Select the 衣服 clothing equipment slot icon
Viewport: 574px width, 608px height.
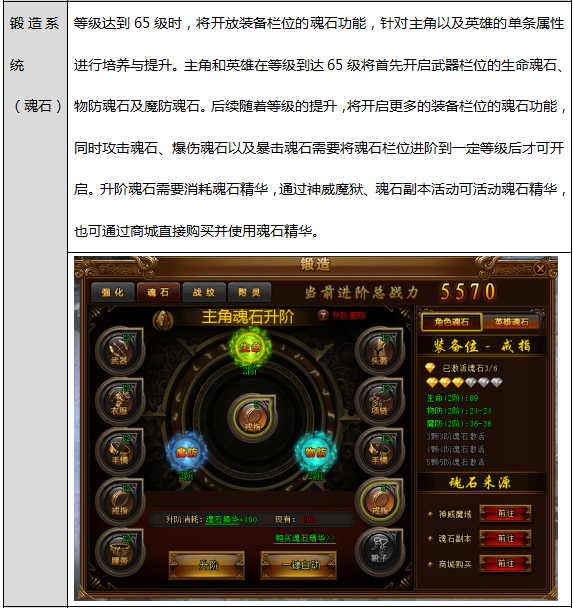[119, 401]
